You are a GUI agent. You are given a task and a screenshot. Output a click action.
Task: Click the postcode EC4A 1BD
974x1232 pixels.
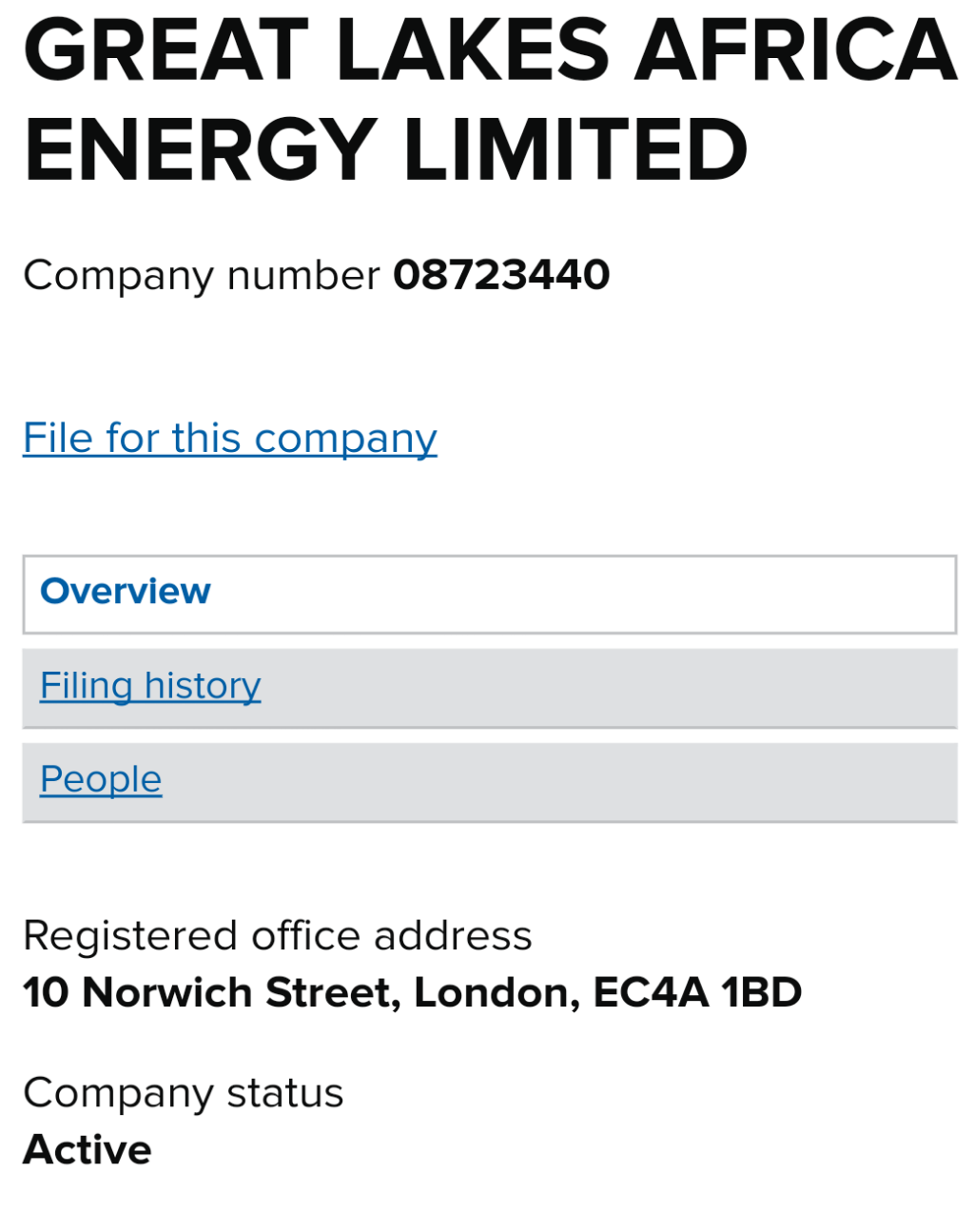[x=697, y=993]
